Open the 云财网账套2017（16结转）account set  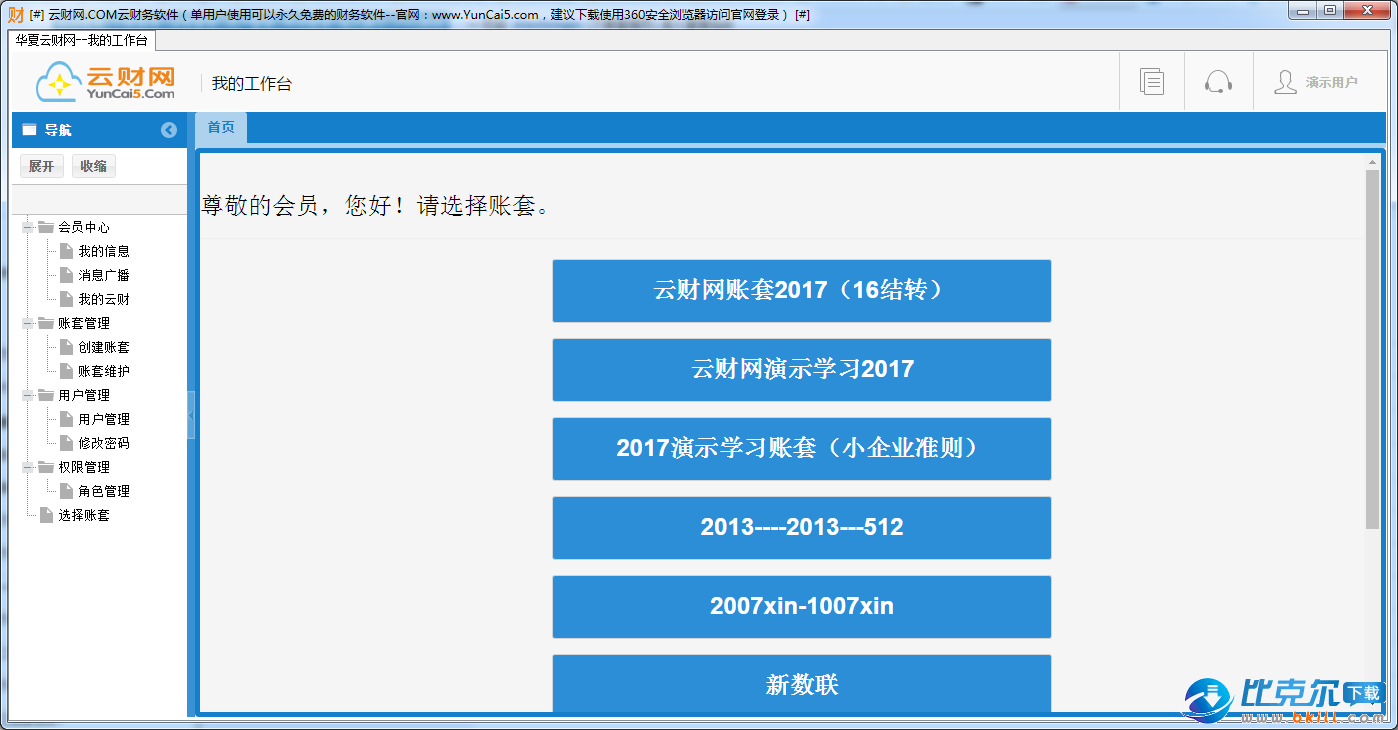pyautogui.click(x=801, y=291)
